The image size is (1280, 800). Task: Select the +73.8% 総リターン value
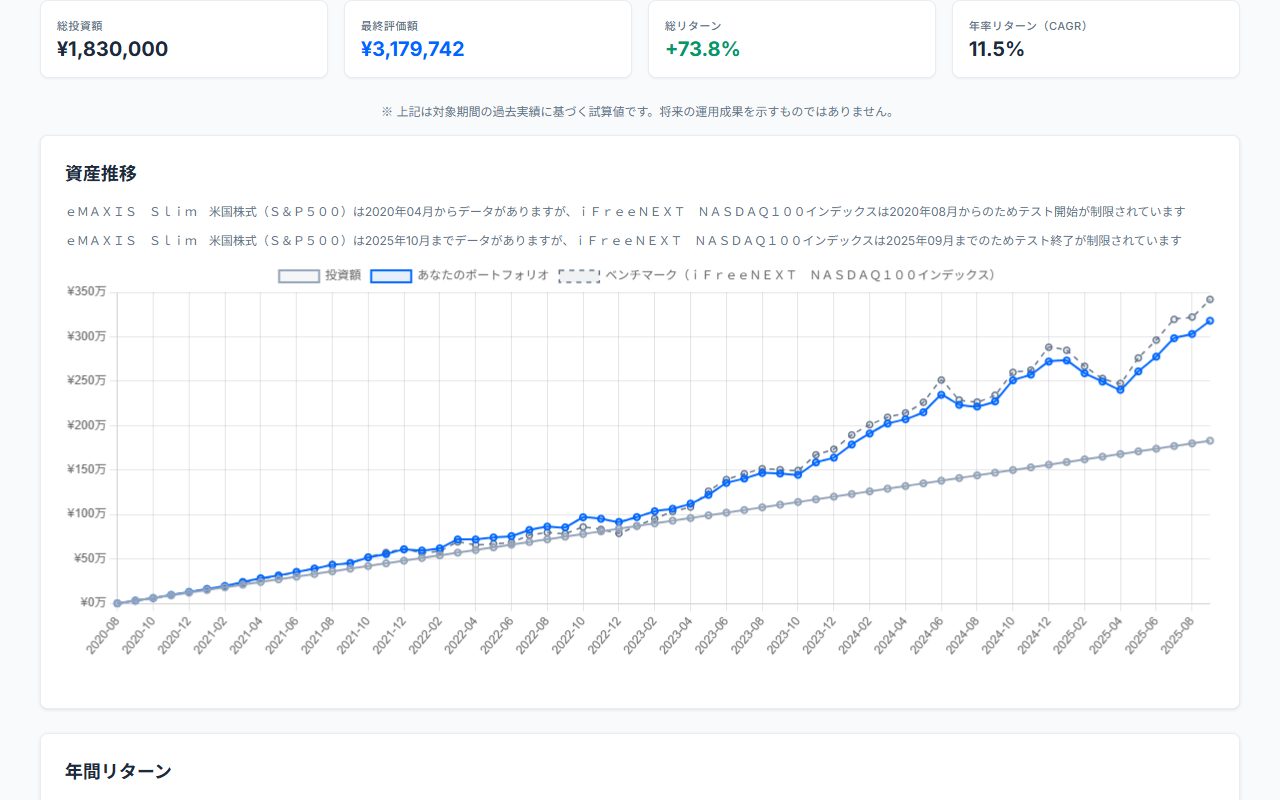click(x=703, y=47)
